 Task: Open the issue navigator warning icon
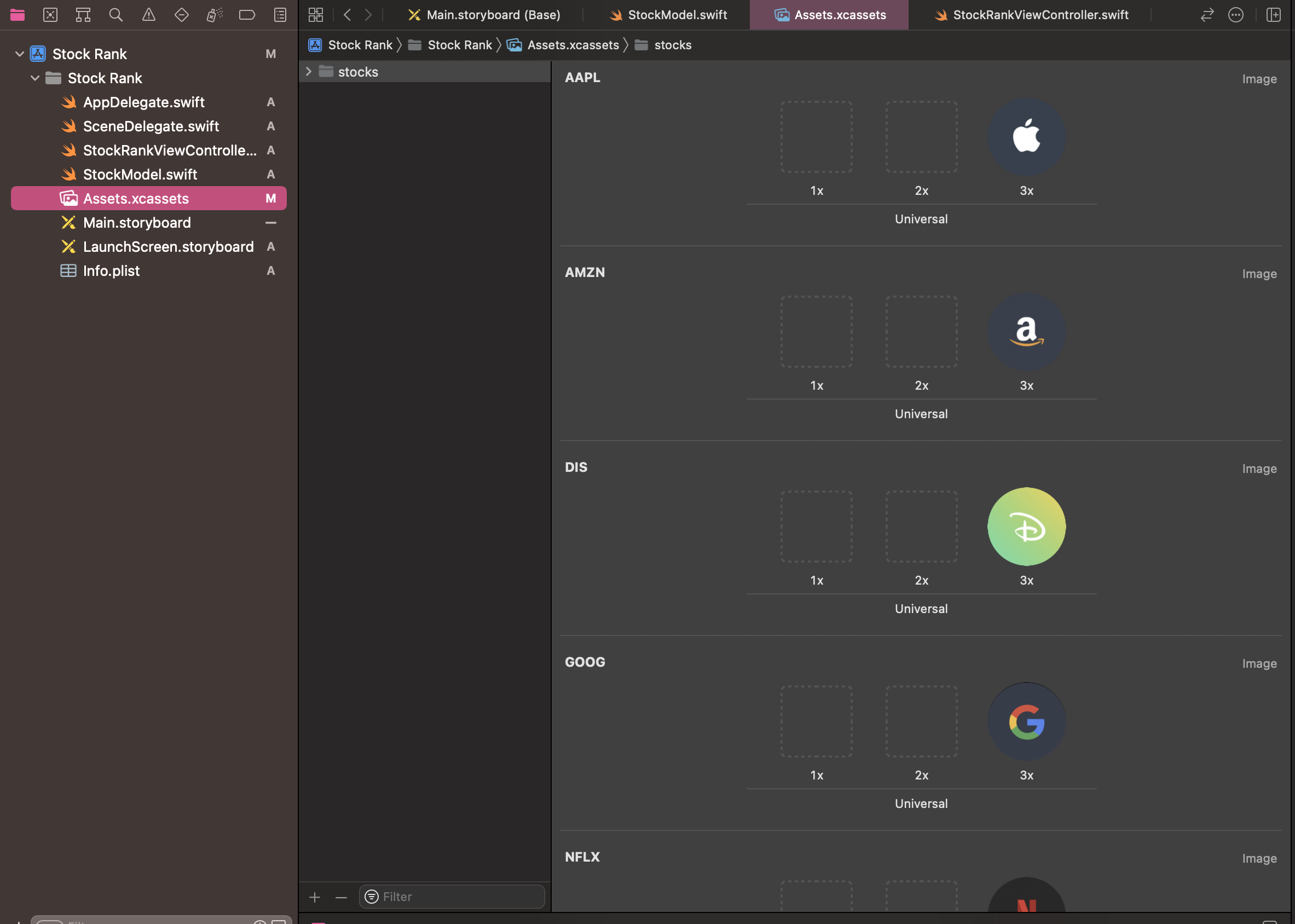click(x=148, y=15)
